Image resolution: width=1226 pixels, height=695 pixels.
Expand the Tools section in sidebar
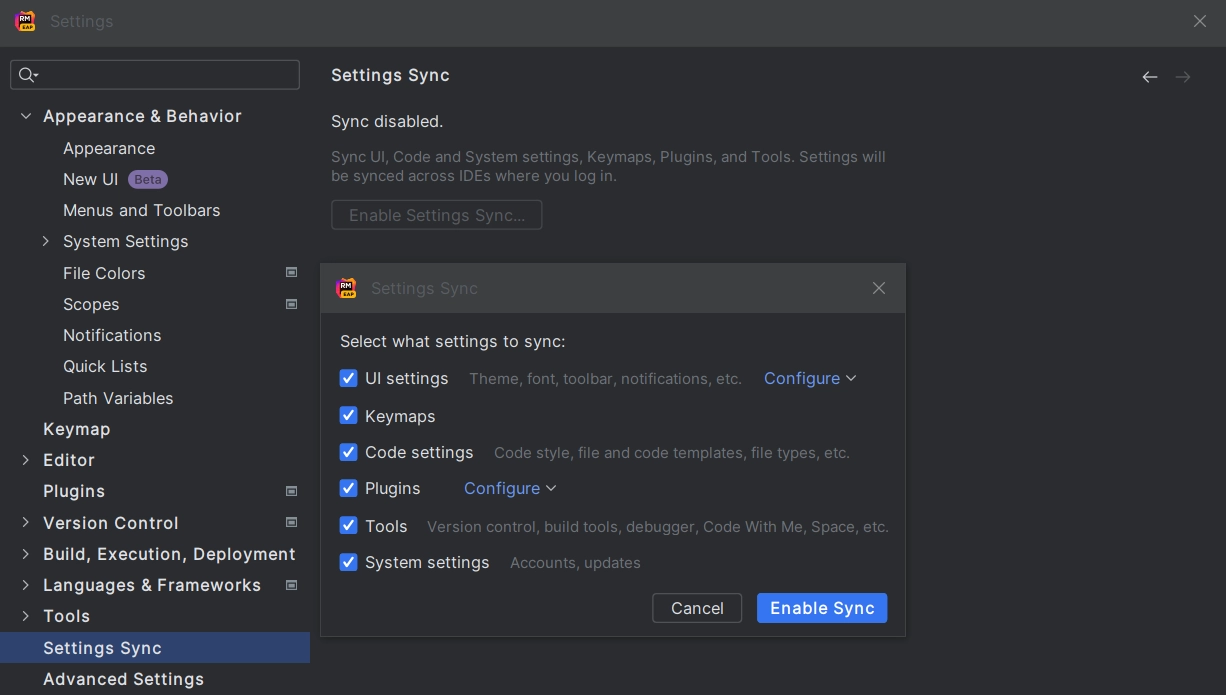coord(26,616)
